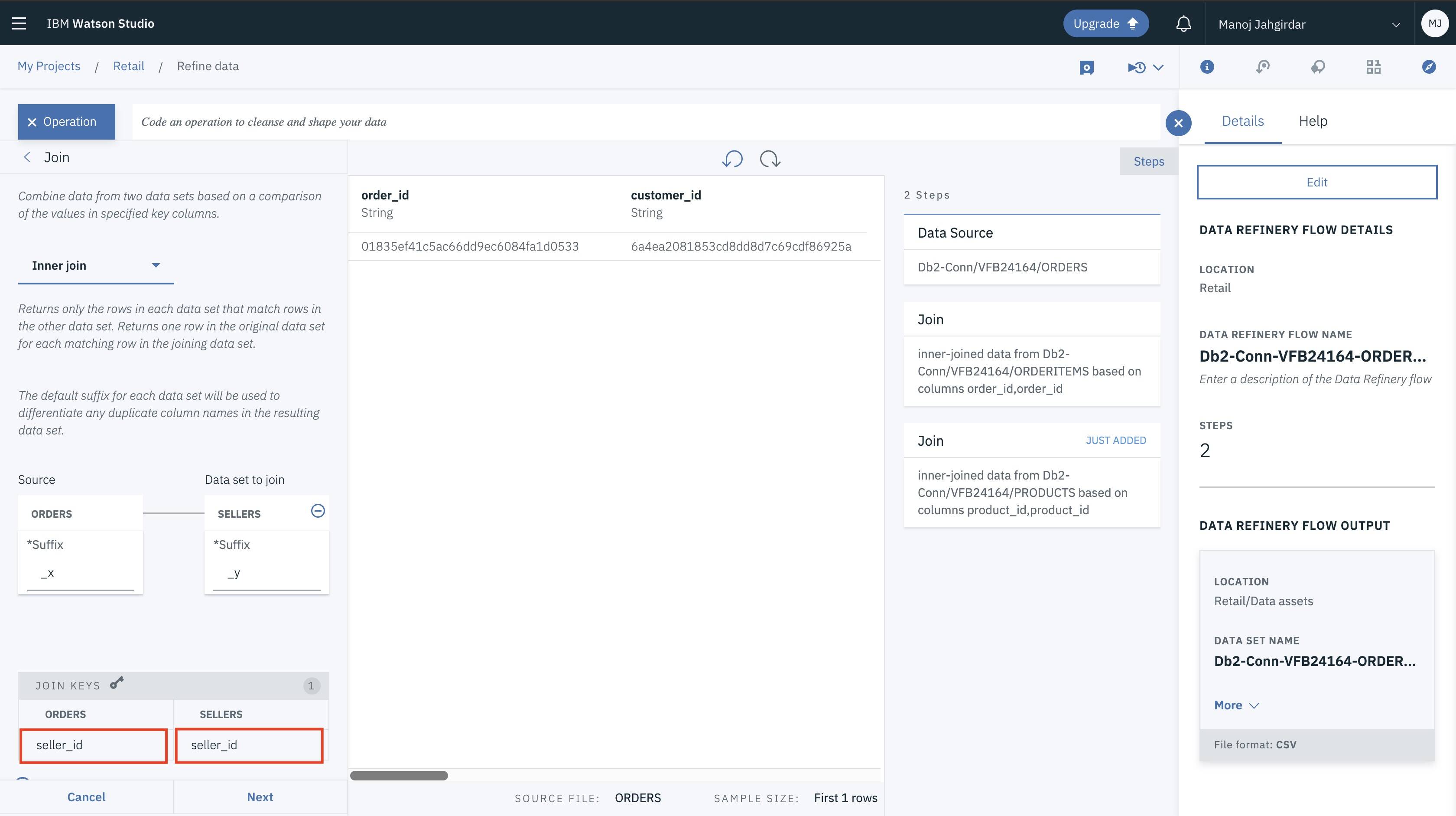Close the Operation button
Image resolution: width=1456 pixels, height=816 pixels.
pos(67,121)
